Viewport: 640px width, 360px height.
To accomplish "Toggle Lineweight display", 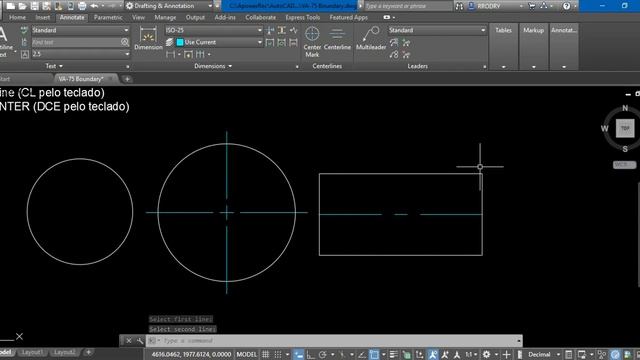I will [x=394, y=354].
